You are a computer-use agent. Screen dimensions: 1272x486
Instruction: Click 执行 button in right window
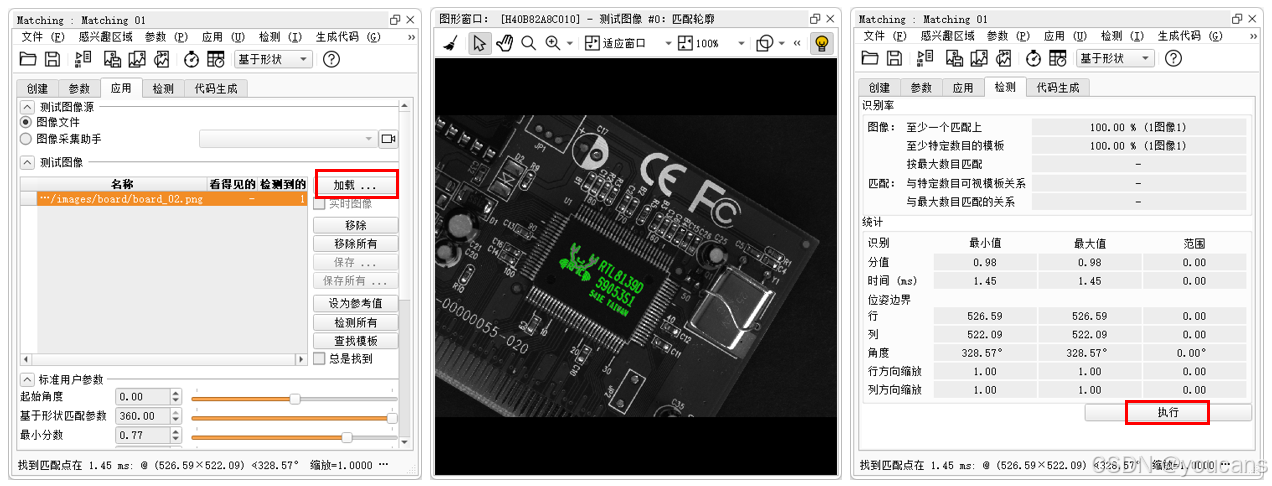click(1167, 412)
